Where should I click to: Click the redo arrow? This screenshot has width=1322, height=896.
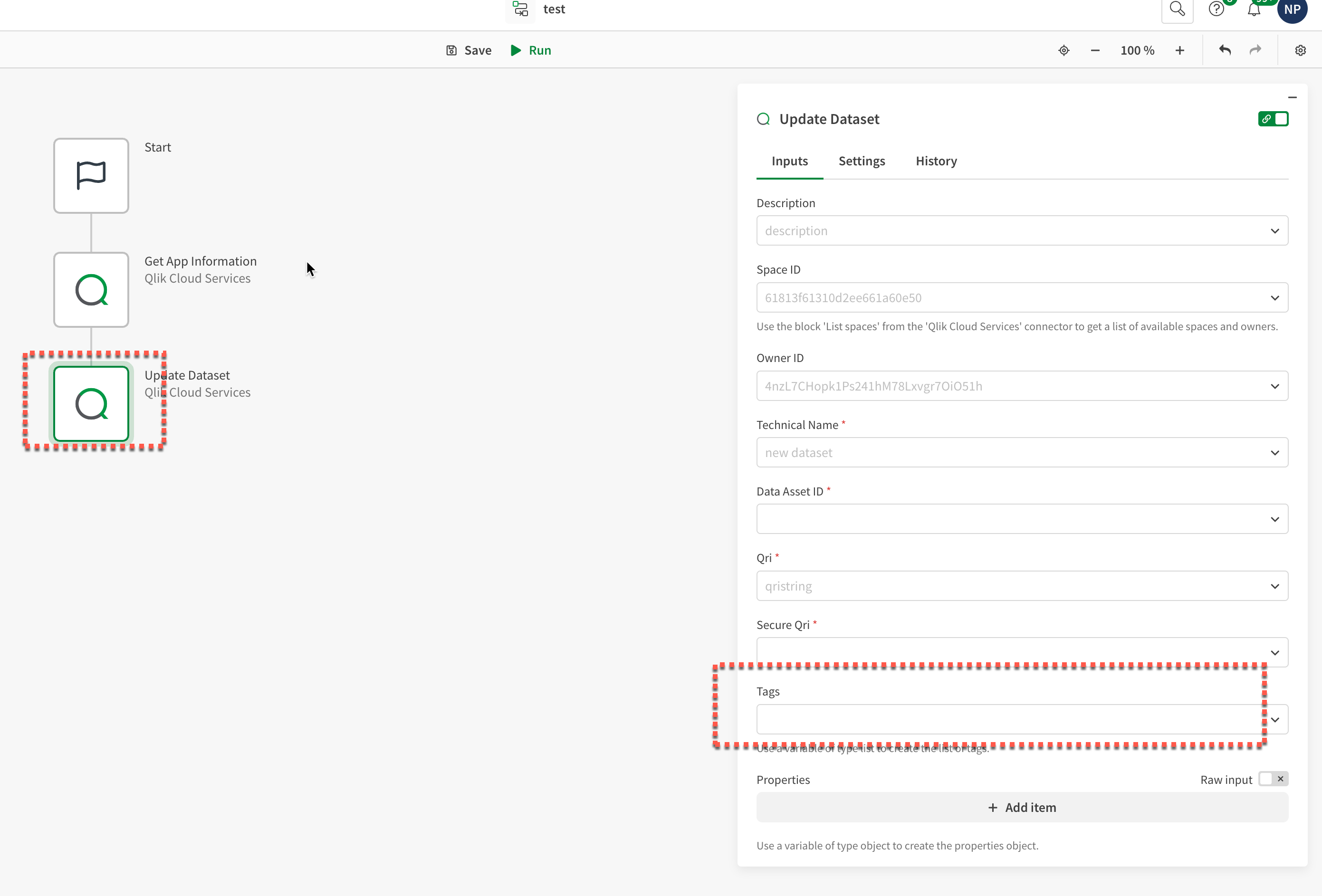pyautogui.click(x=1255, y=51)
